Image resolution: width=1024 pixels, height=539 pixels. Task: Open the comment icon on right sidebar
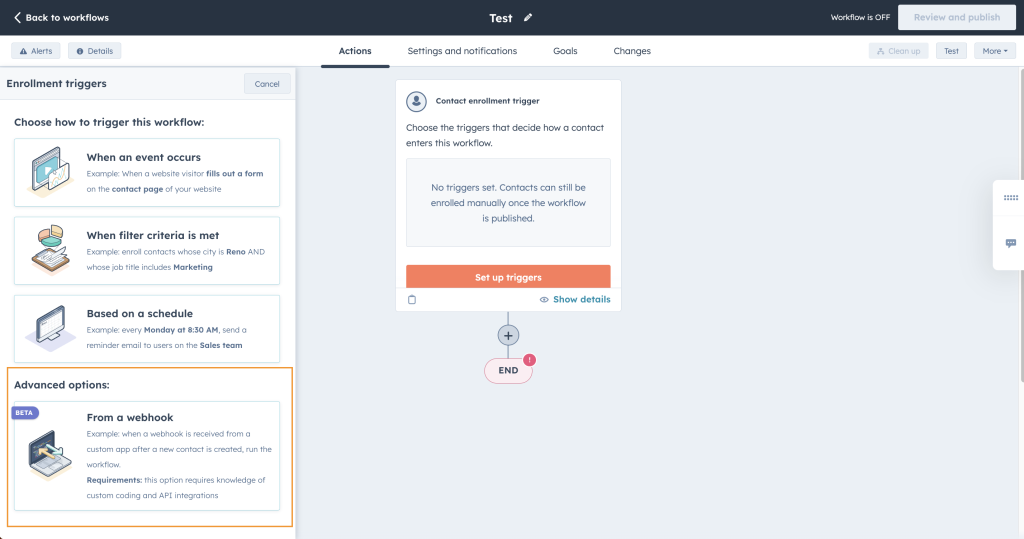point(1010,243)
